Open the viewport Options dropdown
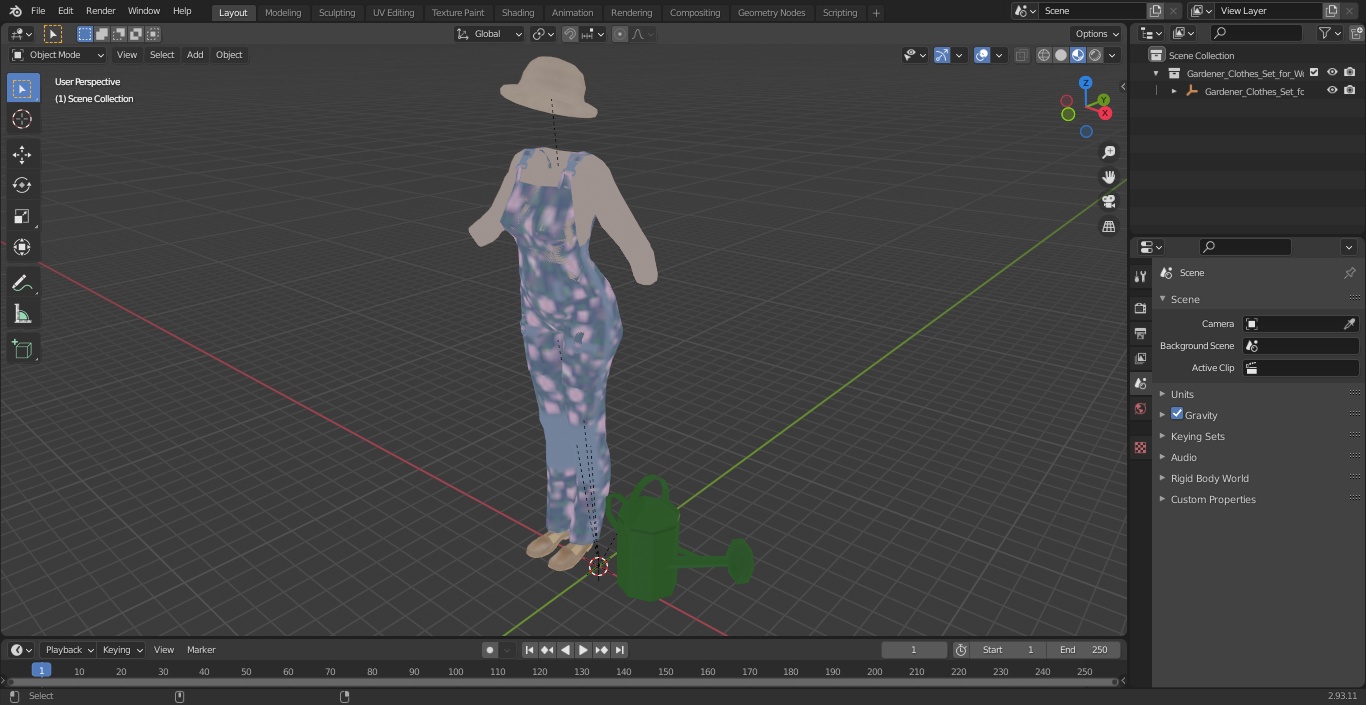 (1097, 34)
